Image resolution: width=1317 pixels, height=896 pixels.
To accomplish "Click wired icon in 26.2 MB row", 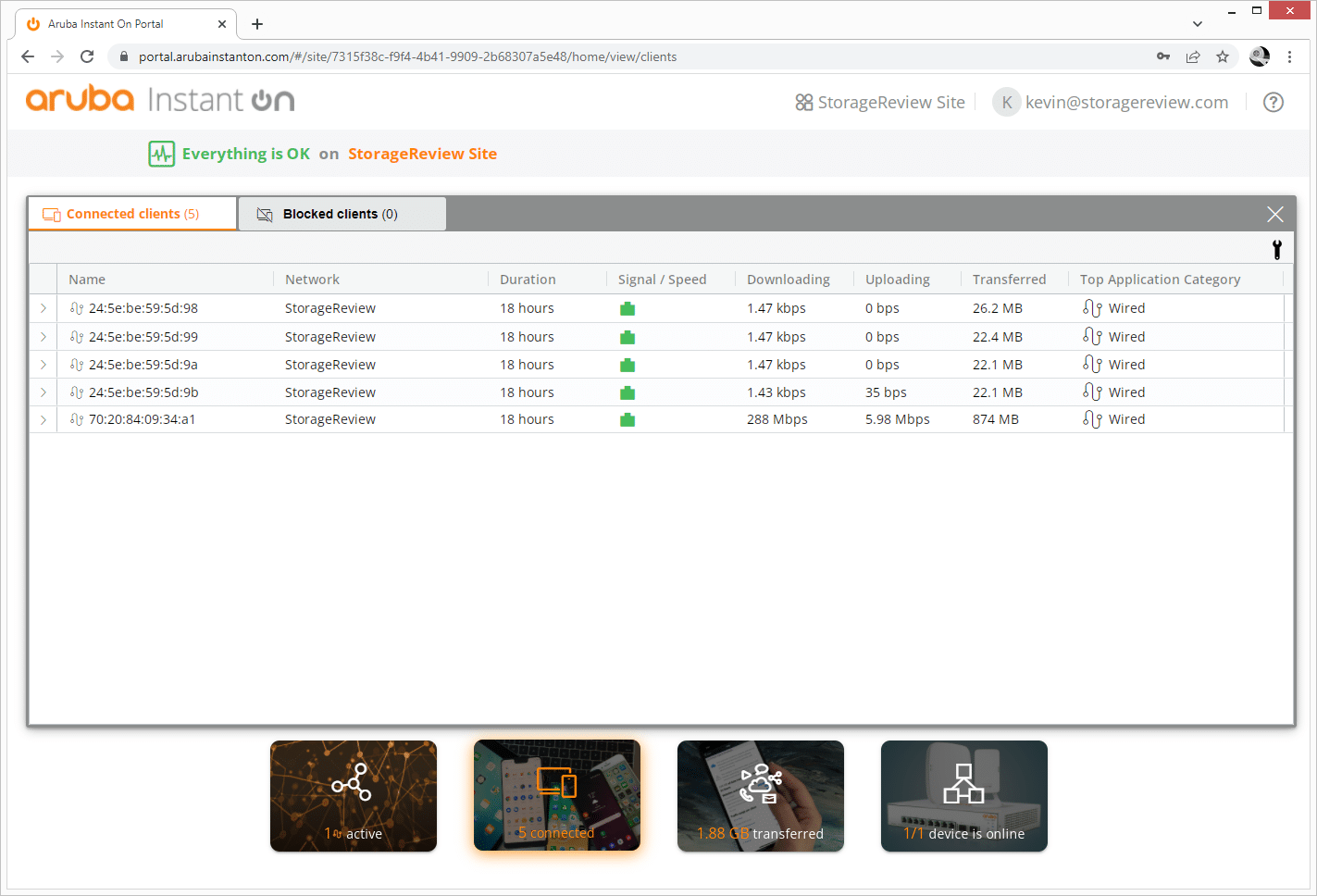I will point(1092,308).
